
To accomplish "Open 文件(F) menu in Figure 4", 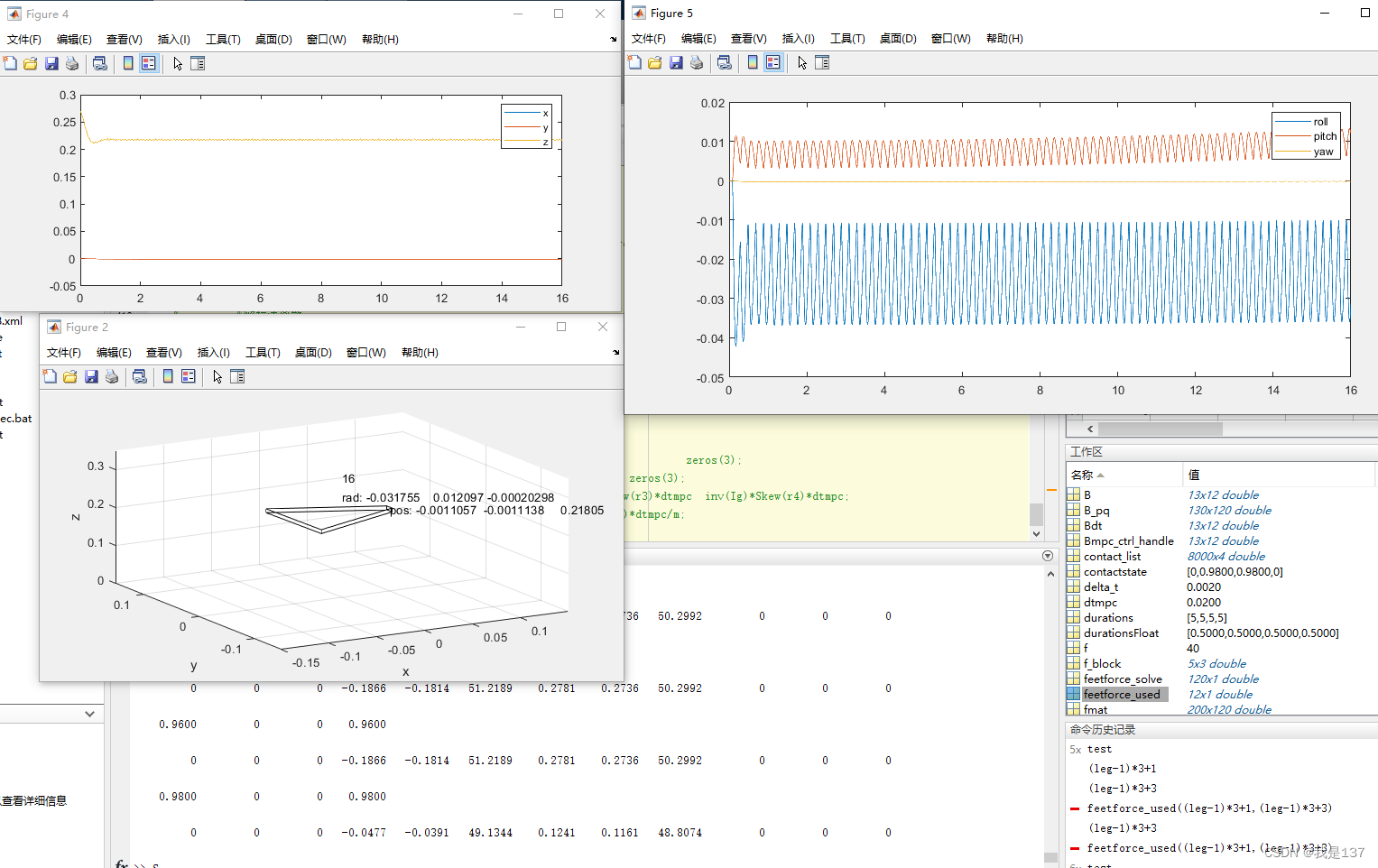I will click(x=24, y=39).
